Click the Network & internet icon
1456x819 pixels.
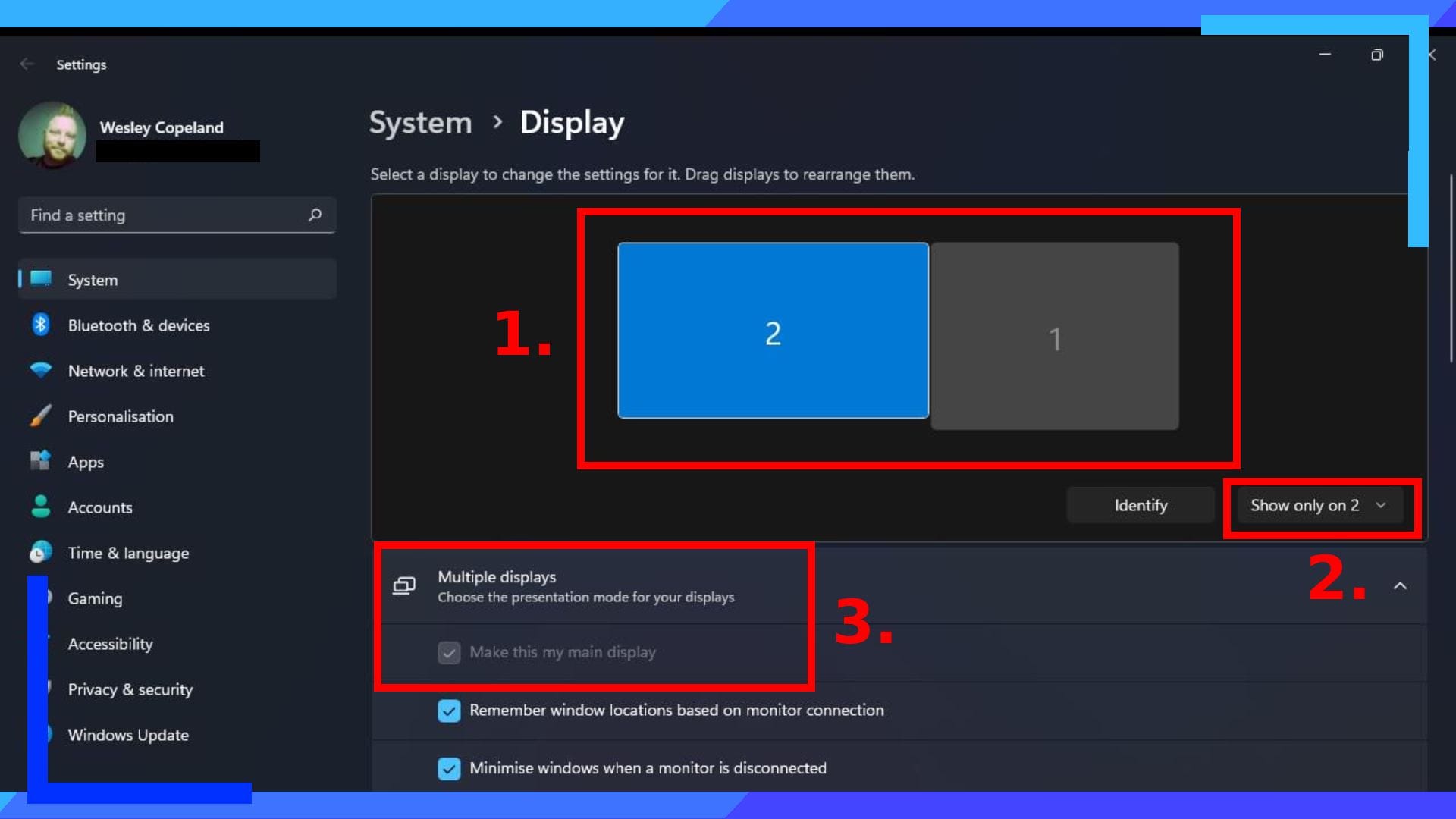pos(42,370)
